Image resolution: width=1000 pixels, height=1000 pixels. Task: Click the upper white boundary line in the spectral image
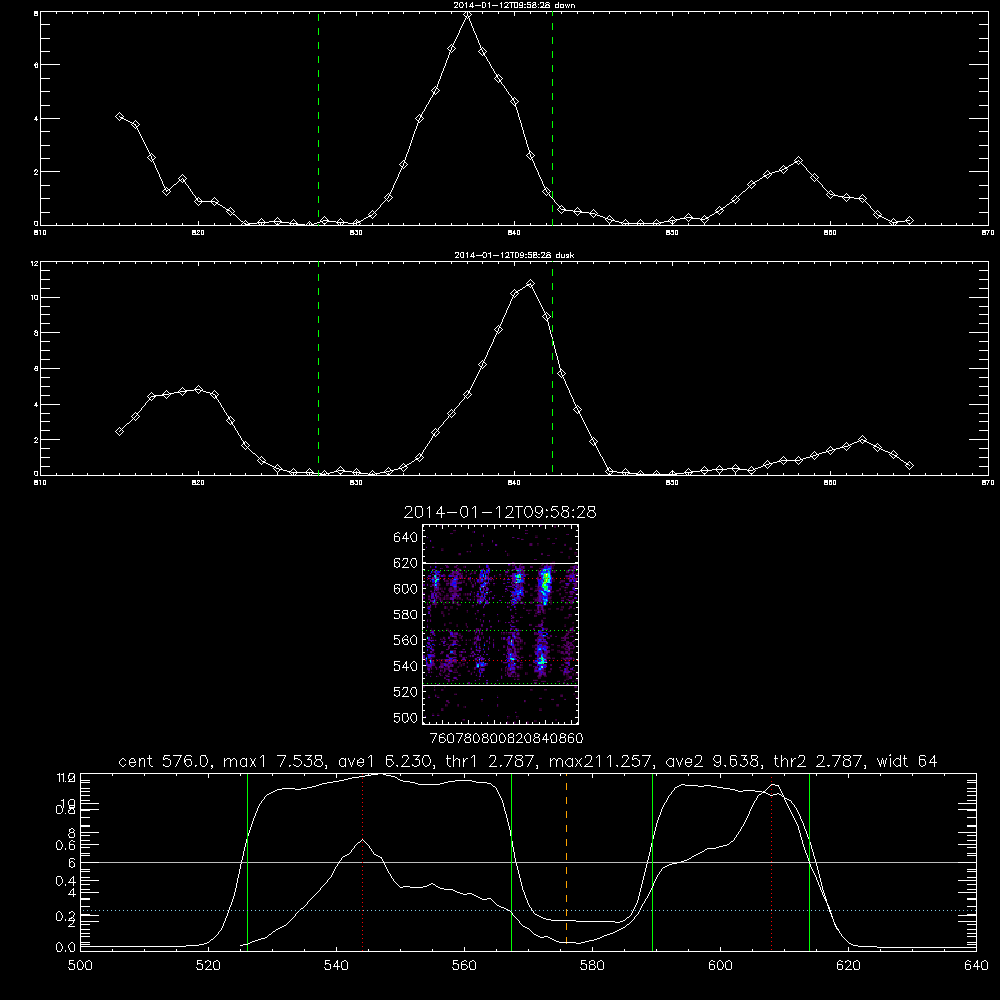coord(501,563)
